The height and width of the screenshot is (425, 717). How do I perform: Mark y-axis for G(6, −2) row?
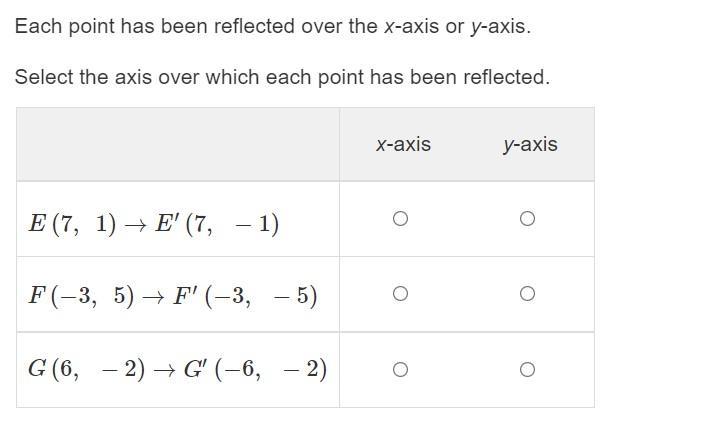click(x=527, y=369)
